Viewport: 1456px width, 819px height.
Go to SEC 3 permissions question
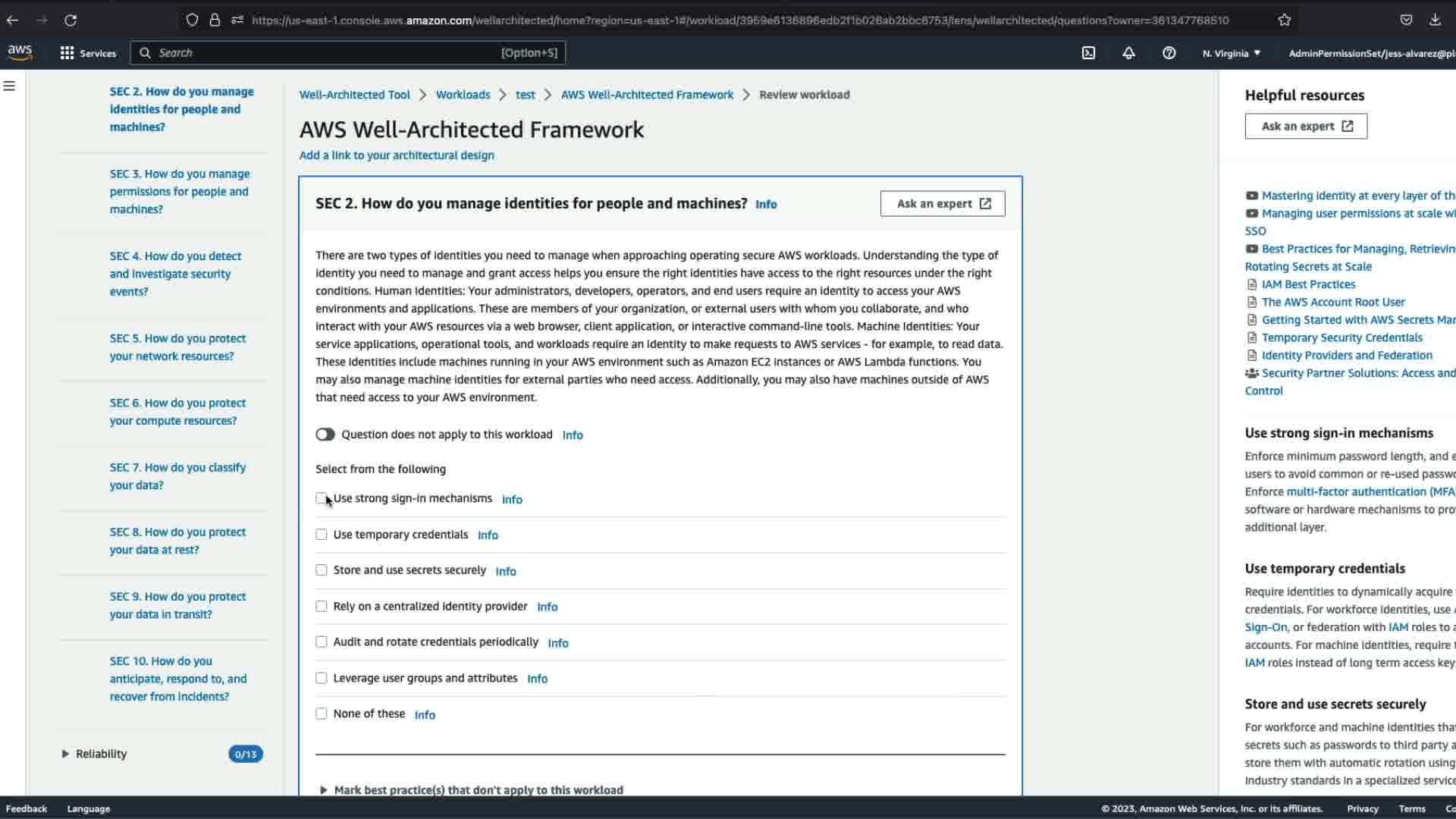pyautogui.click(x=179, y=192)
